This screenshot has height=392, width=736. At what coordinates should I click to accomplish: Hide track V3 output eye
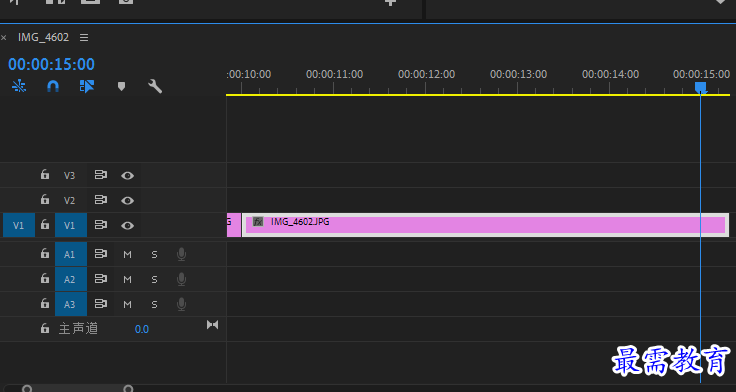pos(127,176)
